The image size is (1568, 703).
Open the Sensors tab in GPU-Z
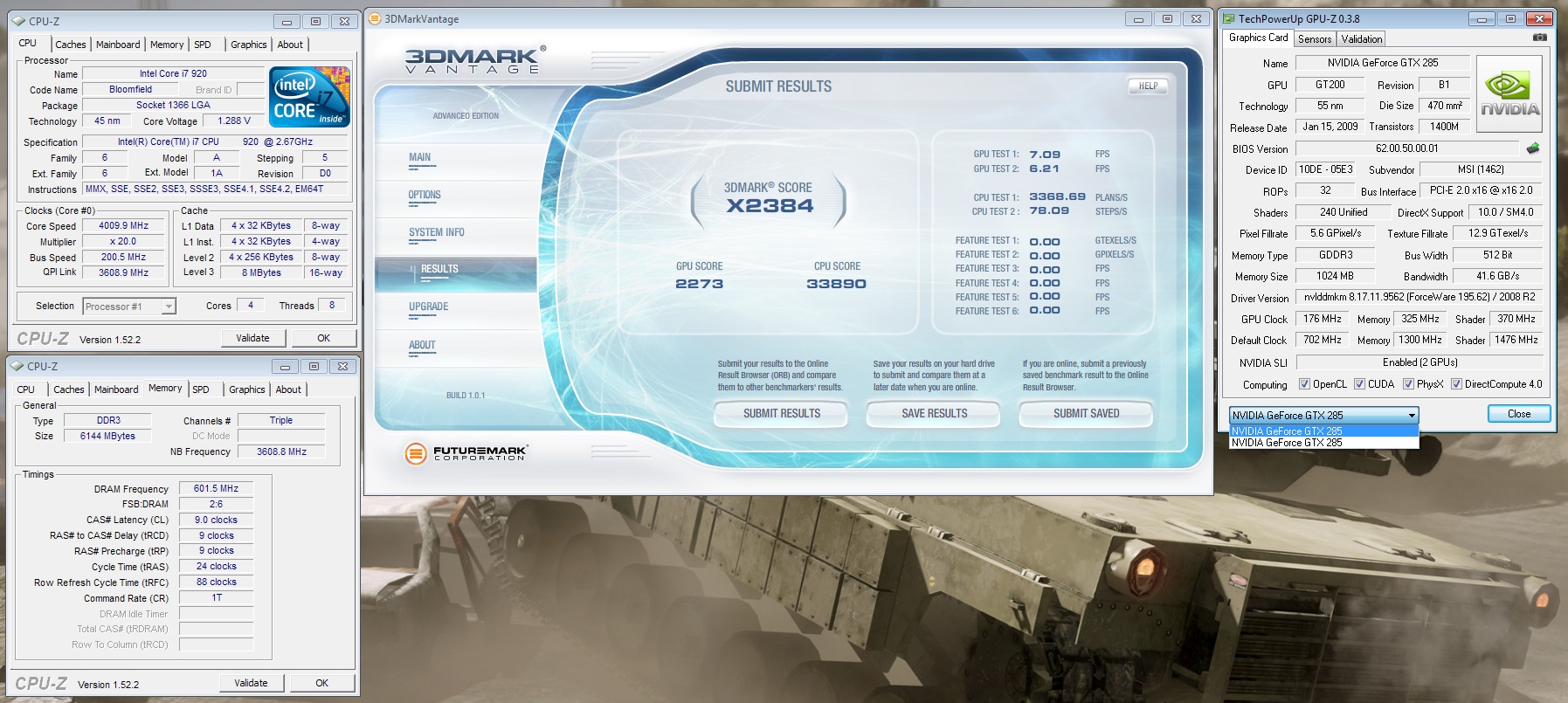pos(1315,39)
